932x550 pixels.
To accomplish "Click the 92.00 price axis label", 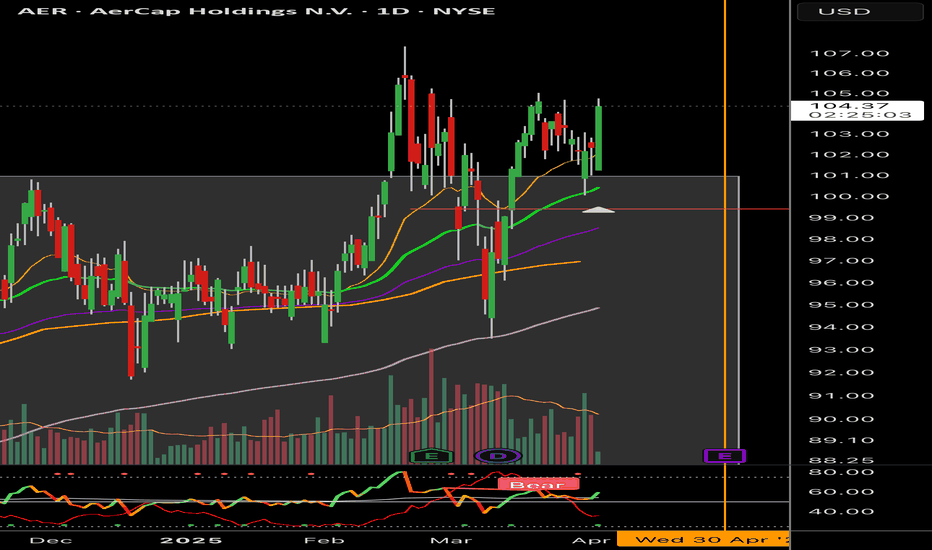I will pos(842,373).
